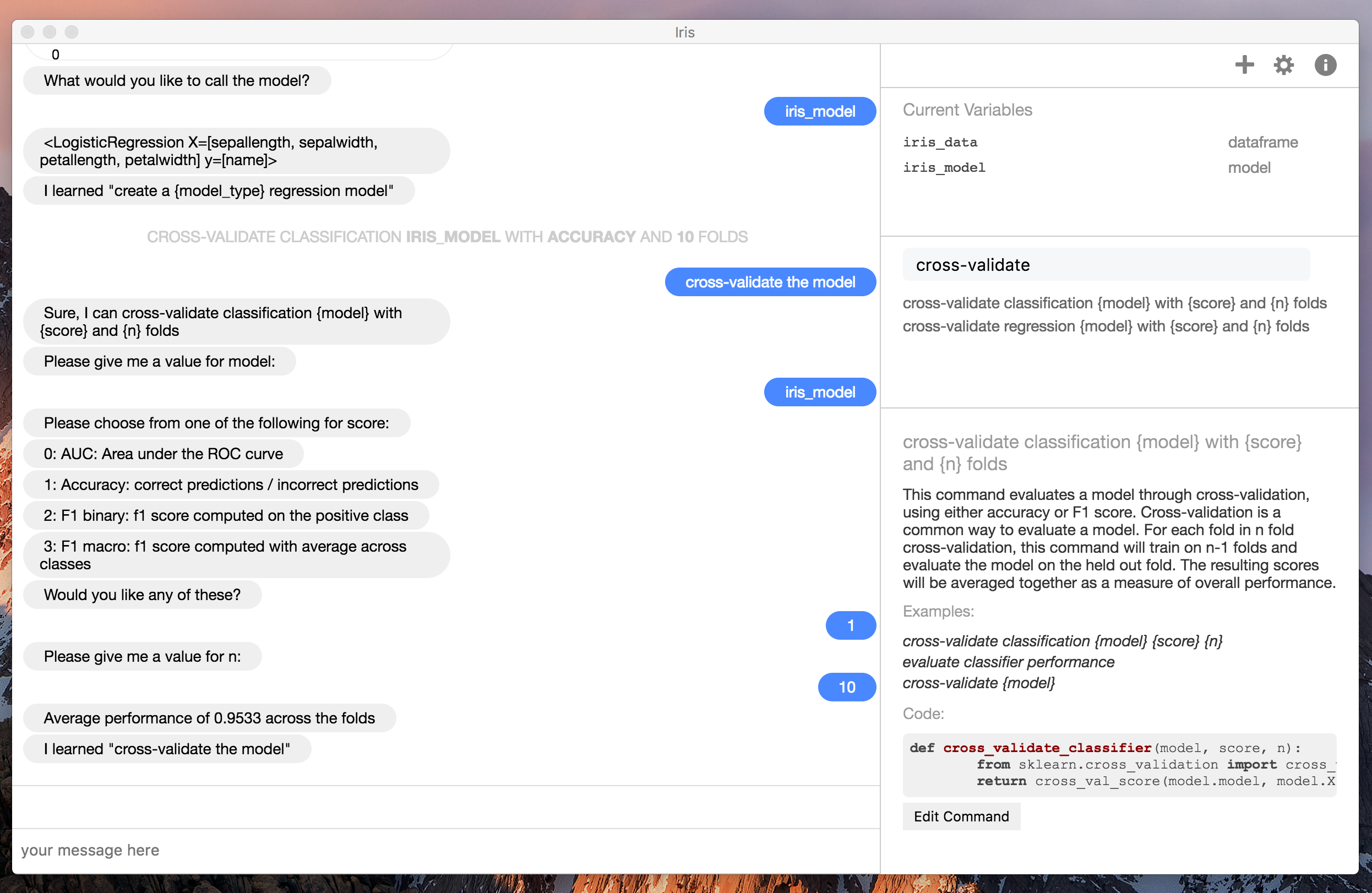
Task: Click 'Average performance of 0.9533' message
Action: (x=209, y=718)
